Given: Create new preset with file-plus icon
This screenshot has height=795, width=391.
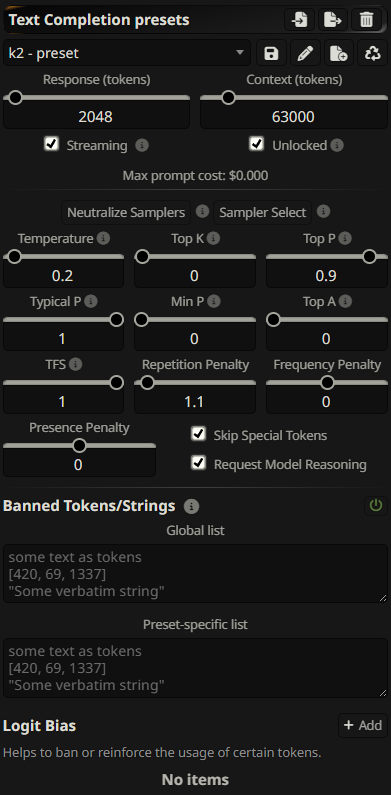Looking at the screenshot, I should pyautogui.click(x=339, y=53).
